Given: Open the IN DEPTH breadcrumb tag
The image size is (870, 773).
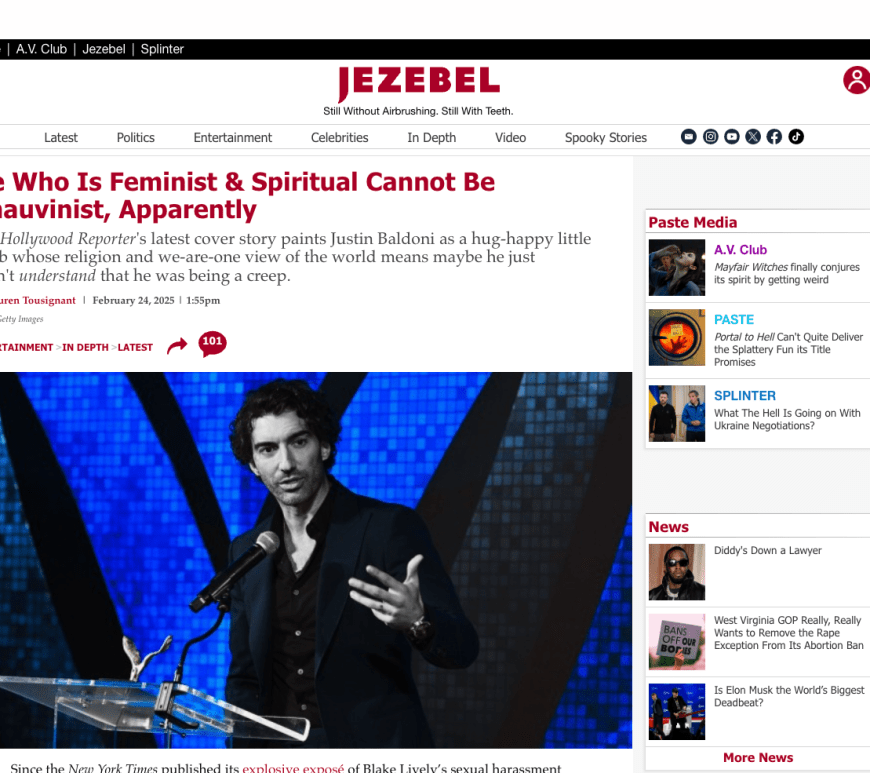Looking at the screenshot, I should pyautogui.click(x=85, y=347).
